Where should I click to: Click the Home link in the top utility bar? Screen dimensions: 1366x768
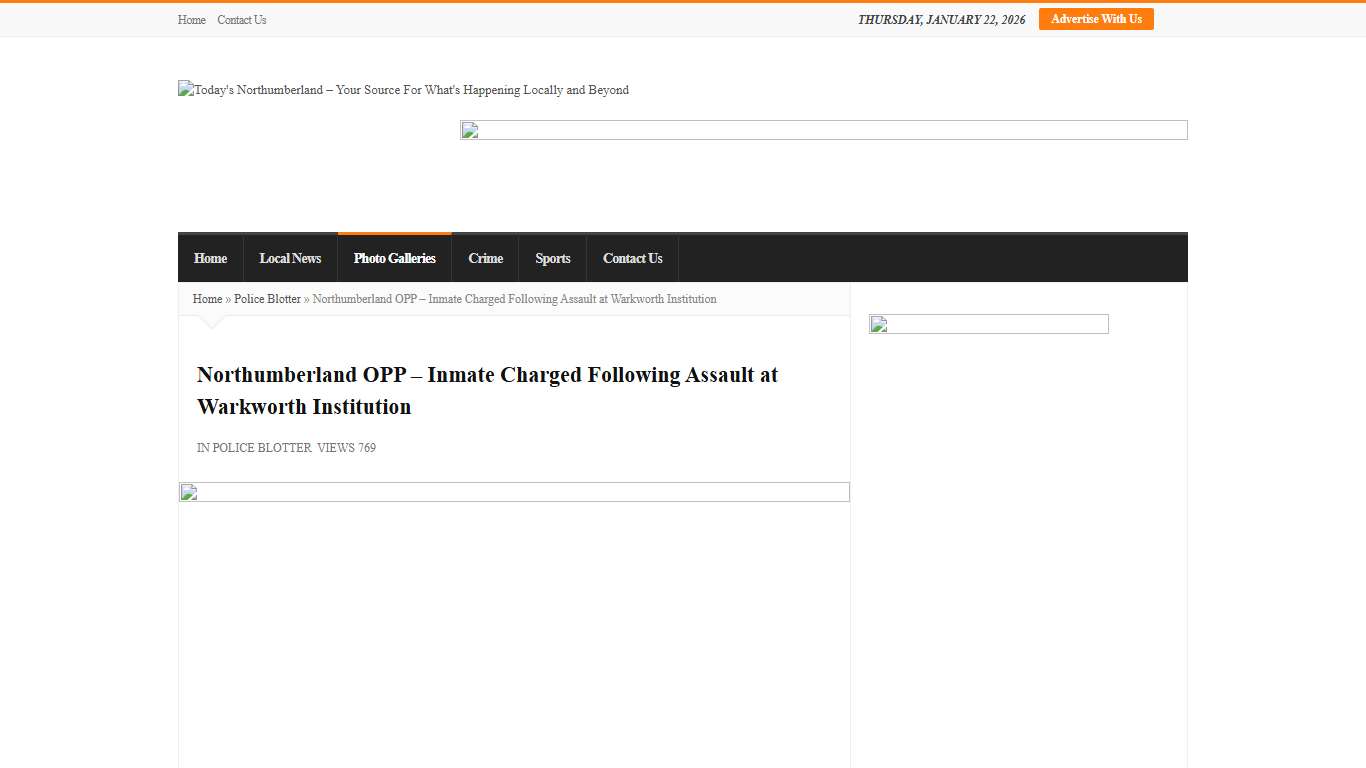pyautogui.click(x=191, y=20)
